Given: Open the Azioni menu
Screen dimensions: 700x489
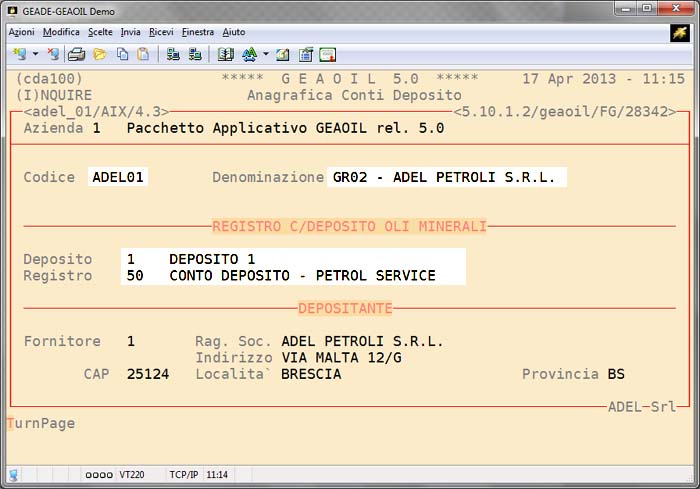Looking at the screenshot, I should [x=21, y=32].
